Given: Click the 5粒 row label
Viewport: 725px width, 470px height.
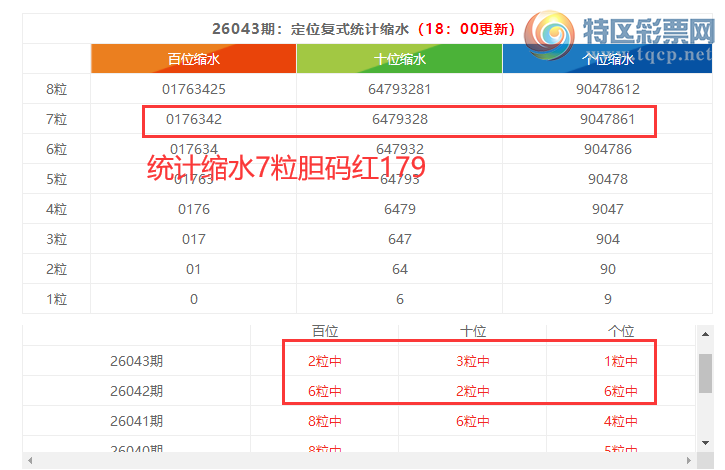Looking at the screenshot, I should 56,179.
